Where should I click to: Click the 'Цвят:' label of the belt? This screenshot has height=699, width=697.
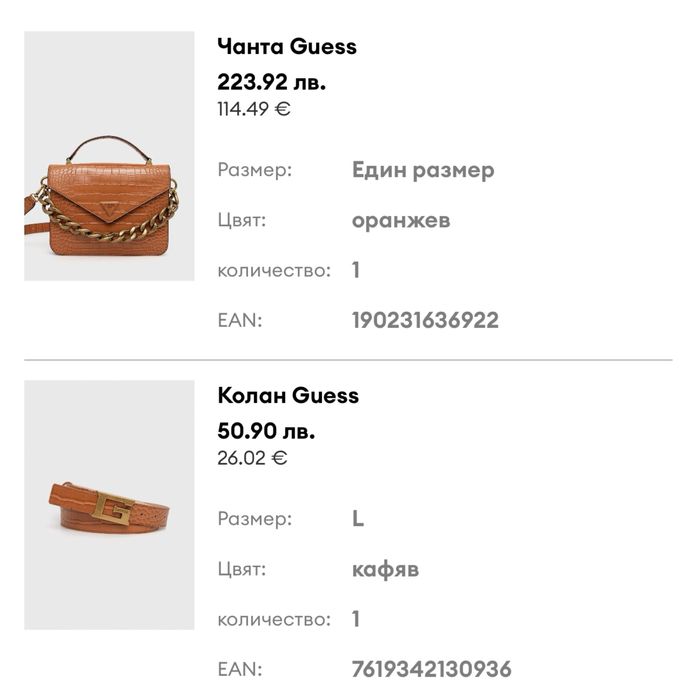point(242,569)
